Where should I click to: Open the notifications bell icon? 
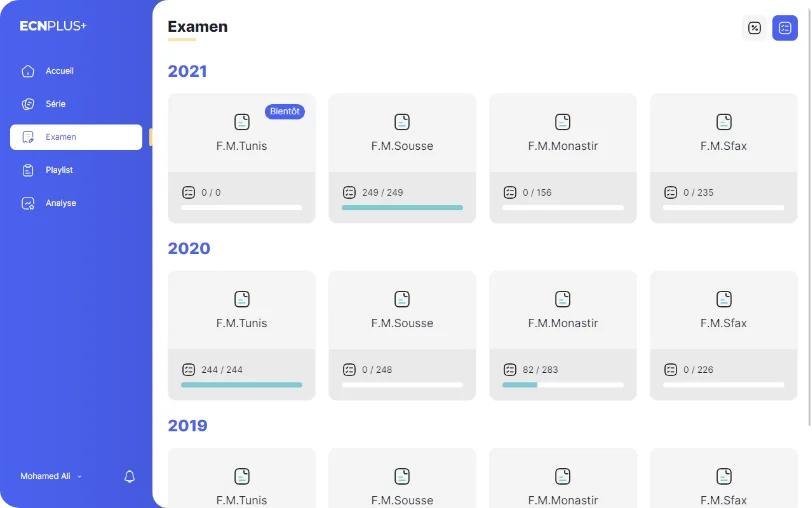pyautogui.click(x=129, y=476)
